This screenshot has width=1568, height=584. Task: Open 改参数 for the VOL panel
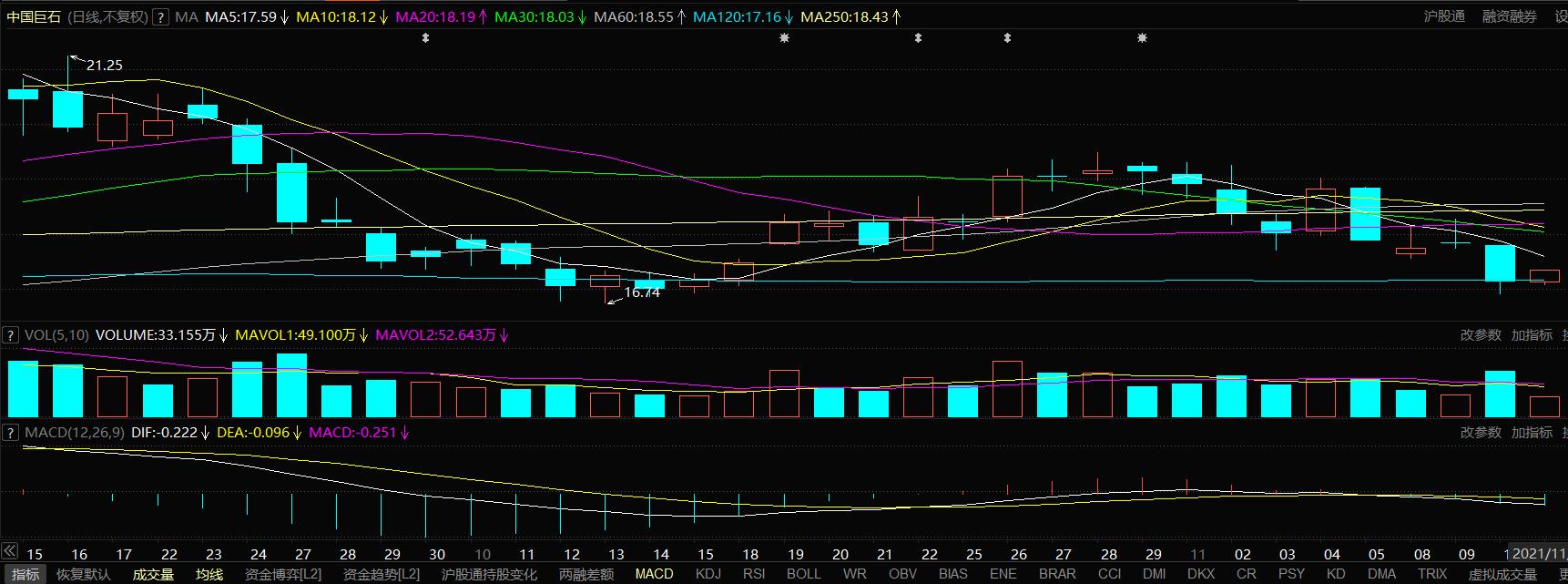(x=1480, y=335)
